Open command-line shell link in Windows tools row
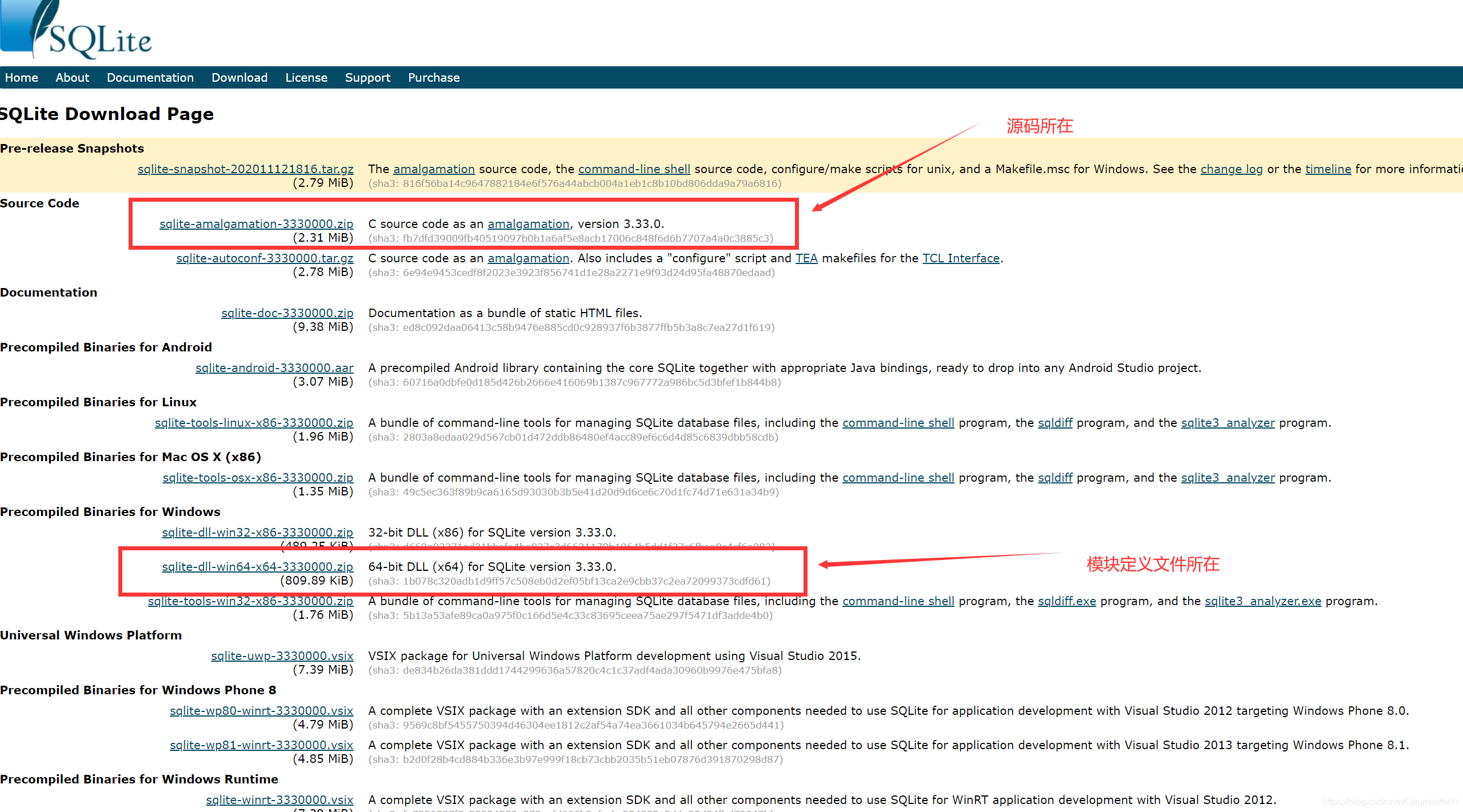The height and width of the screenshot is (812, 1463). [x=898, y=601]
